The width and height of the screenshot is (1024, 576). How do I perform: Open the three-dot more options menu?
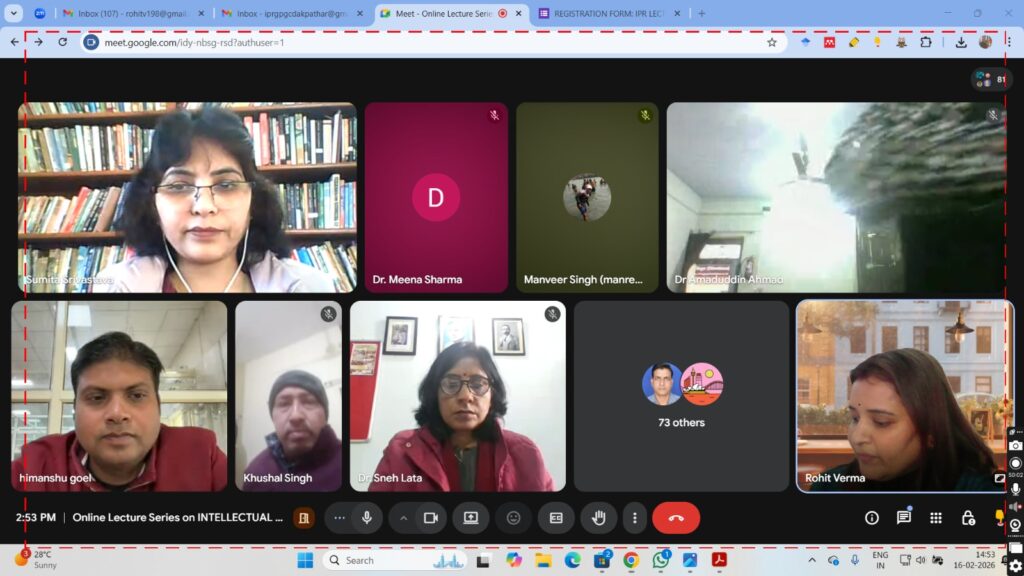click(x=634, y=518)
